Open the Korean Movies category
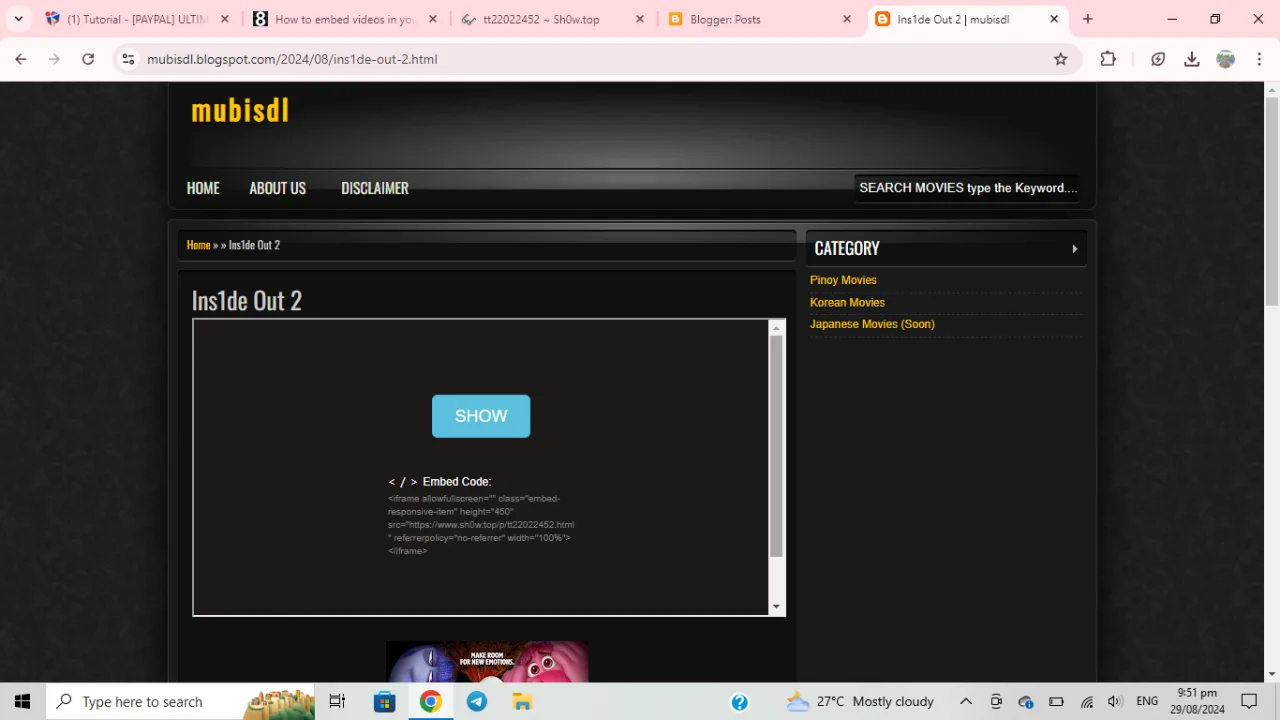This screenshot has height=720, width=1280. point(847,302)
